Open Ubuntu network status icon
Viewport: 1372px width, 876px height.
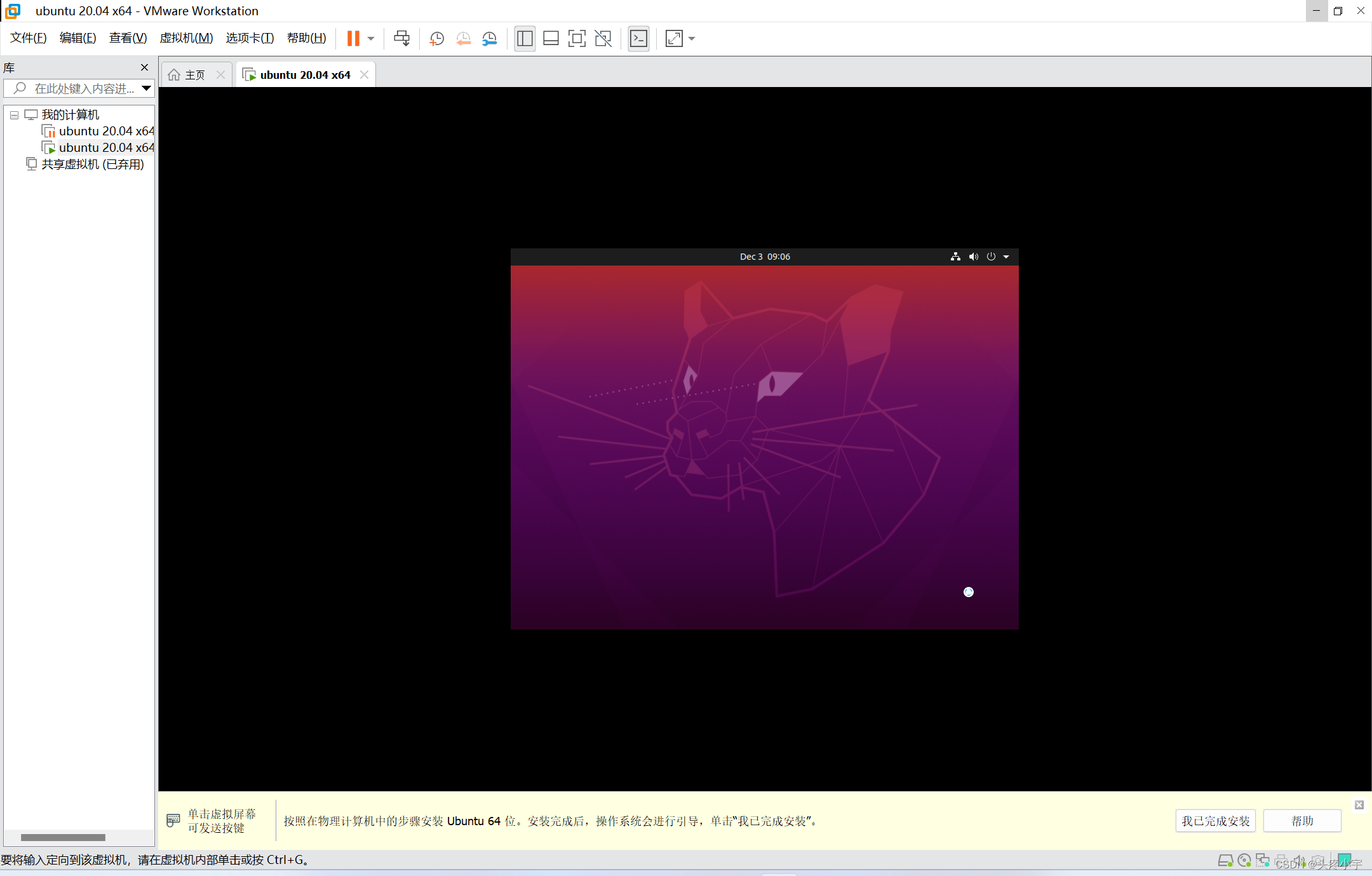[x=955, y=257]
